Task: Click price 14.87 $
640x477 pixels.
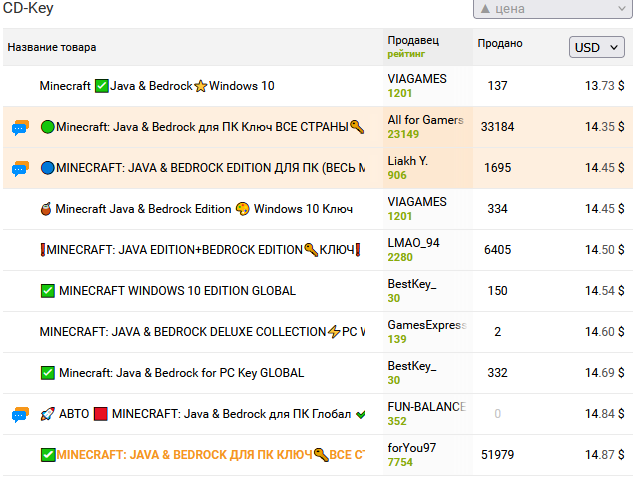Action: tap(604, 455)
